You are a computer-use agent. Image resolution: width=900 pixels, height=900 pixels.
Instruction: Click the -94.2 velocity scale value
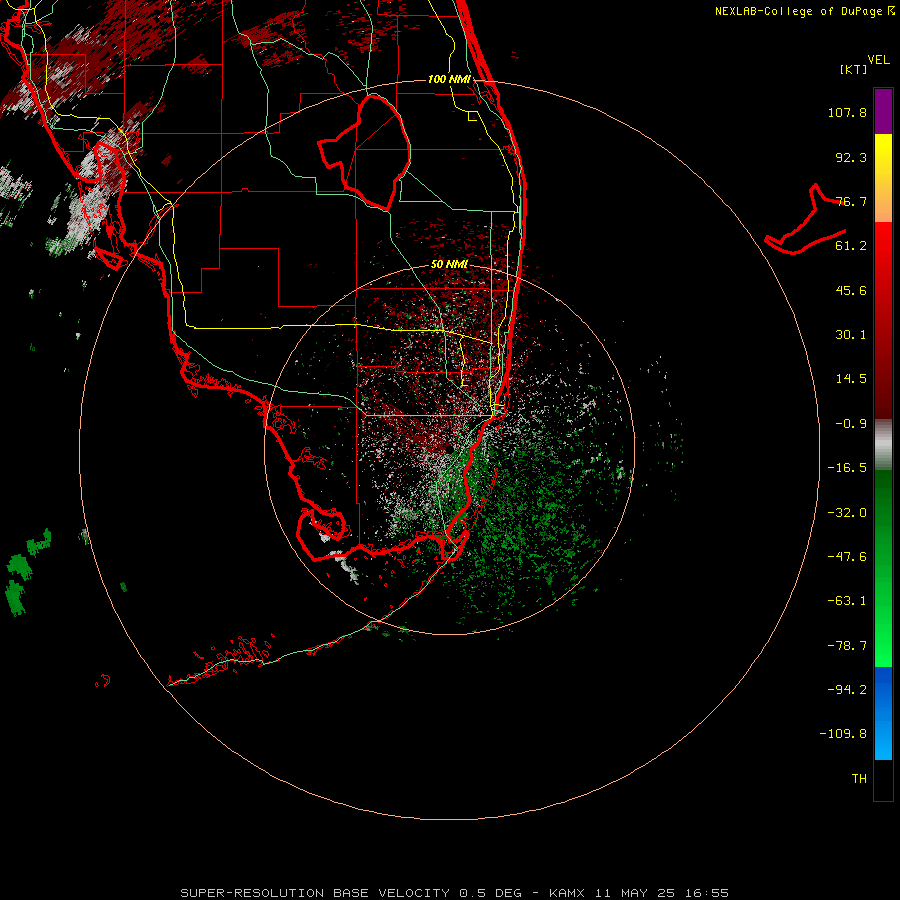847,689
